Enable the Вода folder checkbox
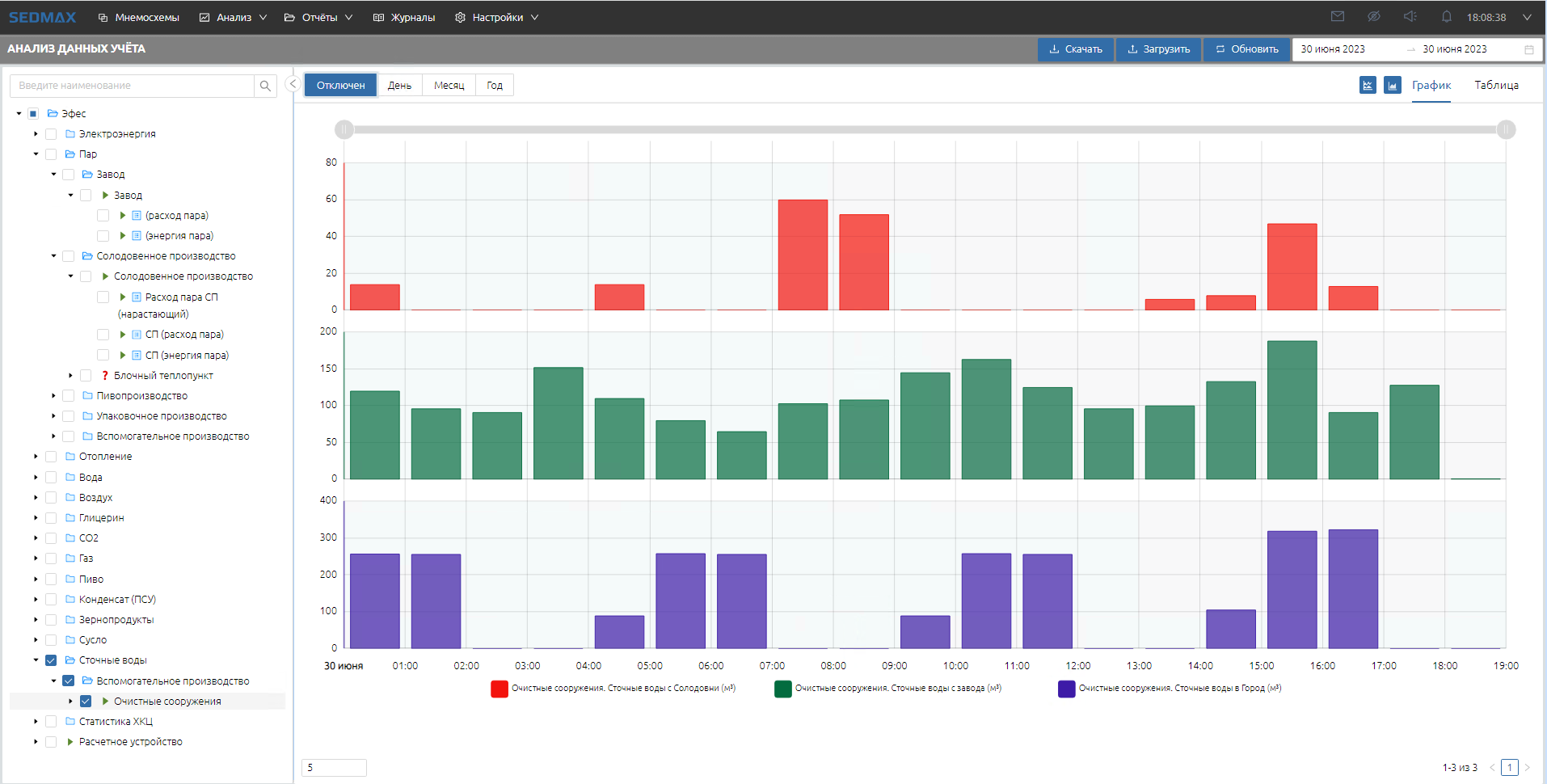Image resolution: width=1547 pixels, height=784 pixels. (x=51, y=478)
